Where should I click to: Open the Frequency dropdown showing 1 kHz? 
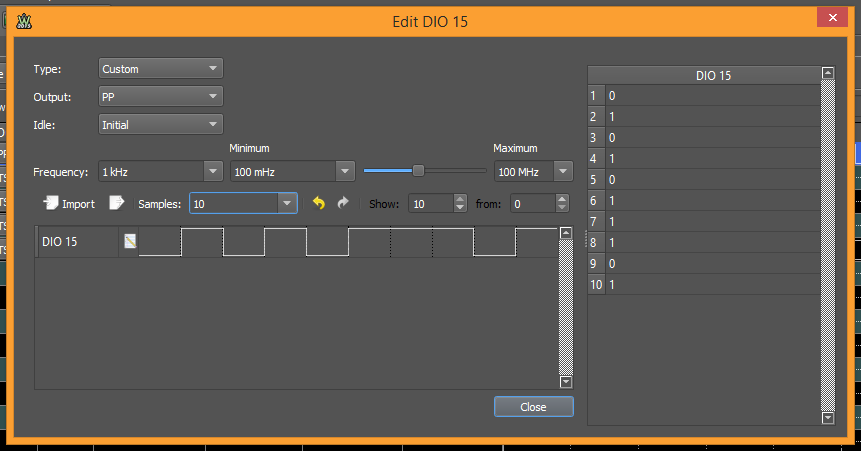pyautogui.click(x=161, y=172)
